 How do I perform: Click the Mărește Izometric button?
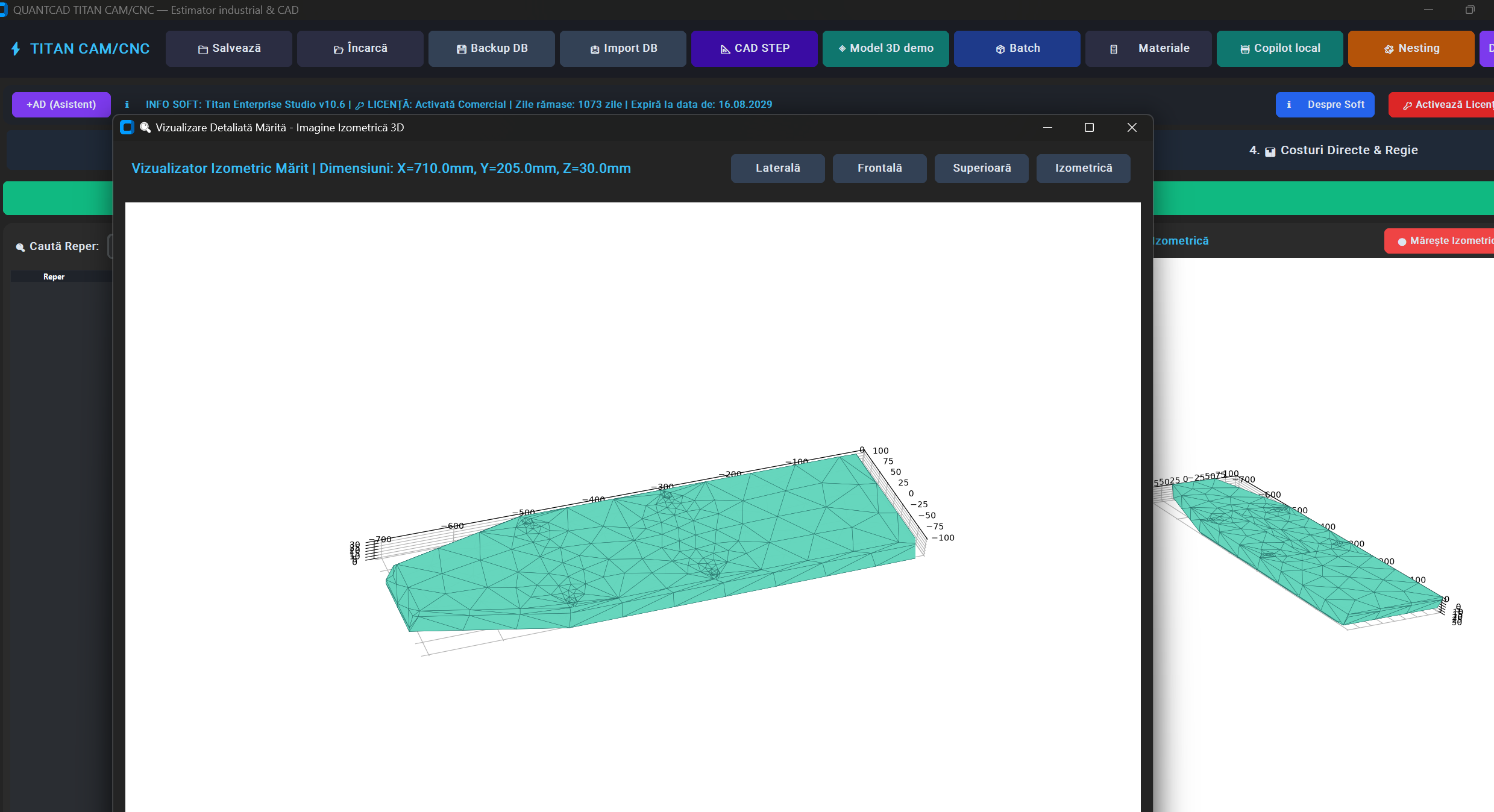point(1439,241)
